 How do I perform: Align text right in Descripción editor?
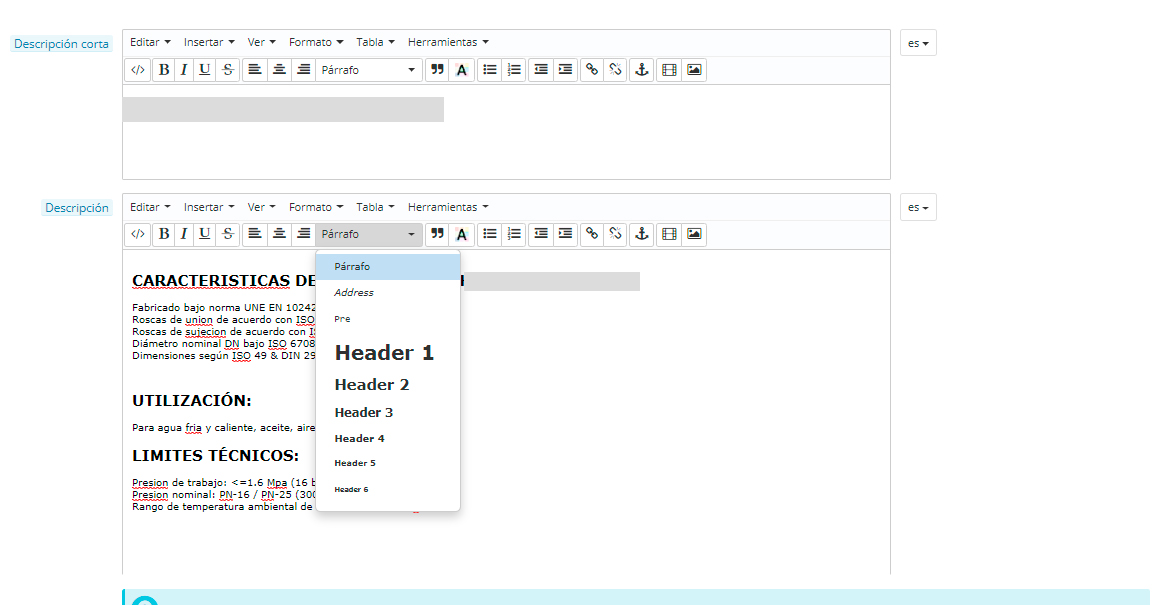pos(303,234)
